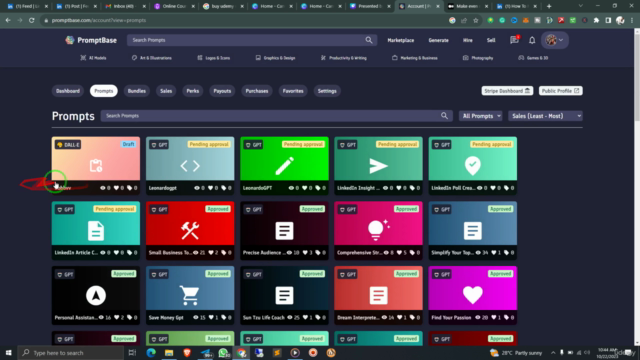The height and width of the screenshot is (360, 640).
Task: Open the Small Business To... prompt card
Action: [190, 231]
